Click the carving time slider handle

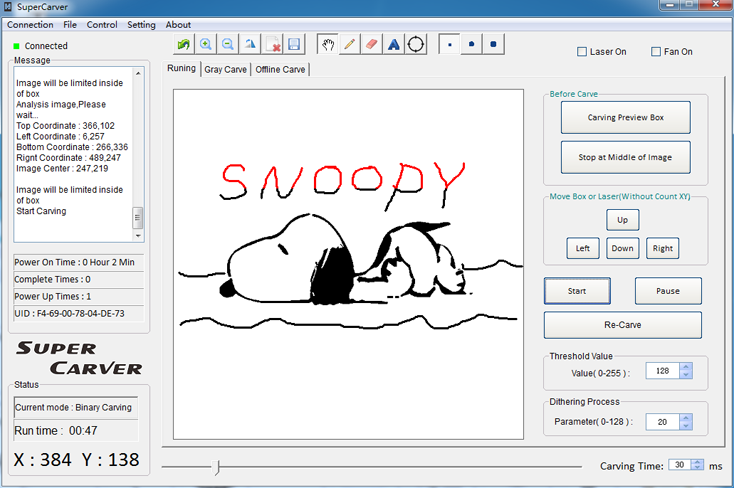tap(217, 466)
